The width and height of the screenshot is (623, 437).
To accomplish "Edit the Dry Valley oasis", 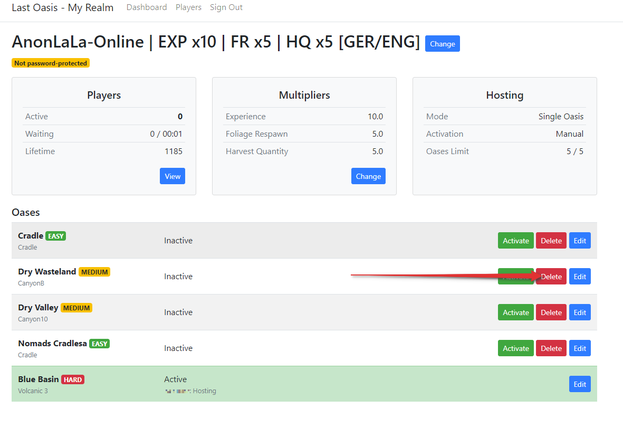I will [x=580, y=312].
